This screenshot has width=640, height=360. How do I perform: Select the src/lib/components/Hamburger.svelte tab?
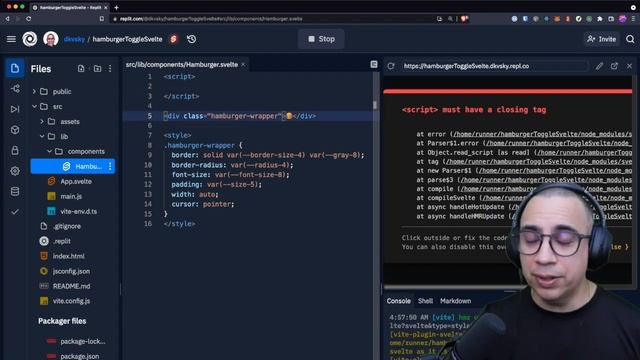tap(182, 64)
